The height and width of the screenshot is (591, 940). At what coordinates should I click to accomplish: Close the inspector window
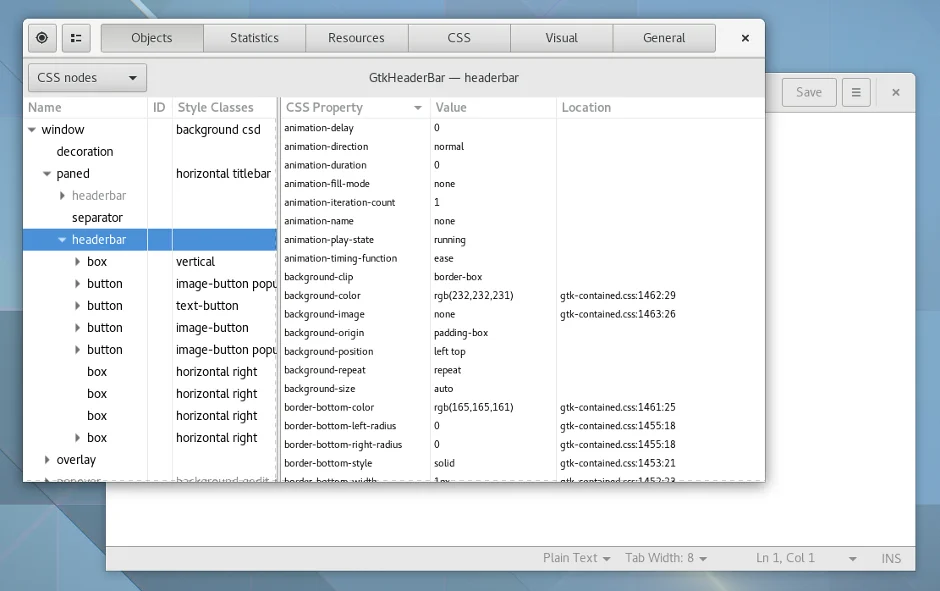pyautogui.click(x=745, y=38)
